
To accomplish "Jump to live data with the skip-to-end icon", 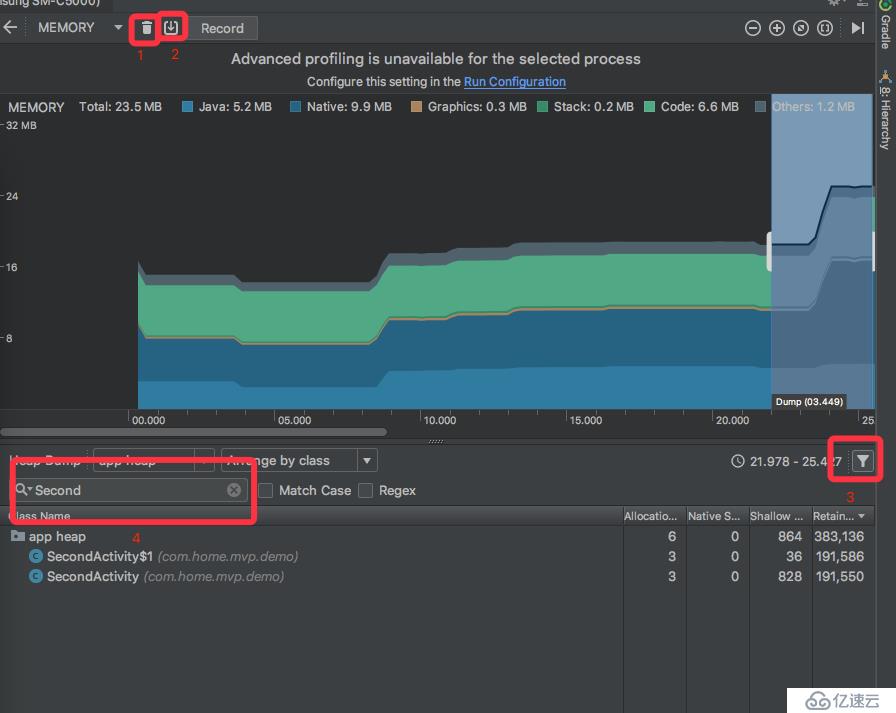I will pos(857,28).
